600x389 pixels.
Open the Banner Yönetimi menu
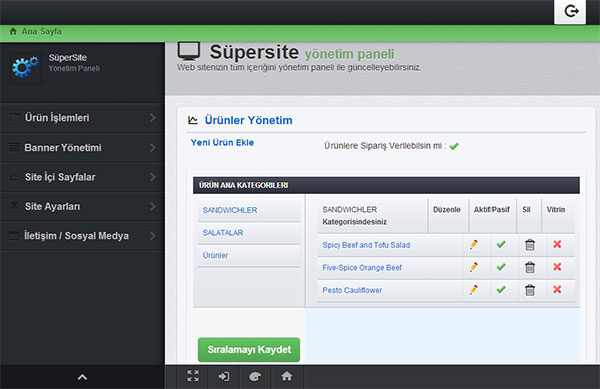click(82, 148)
